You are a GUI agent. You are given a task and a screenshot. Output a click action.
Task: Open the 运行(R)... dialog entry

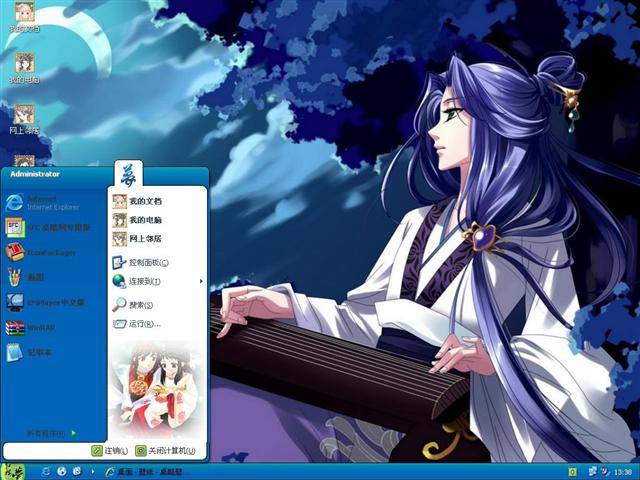click(x=142, y=324)
